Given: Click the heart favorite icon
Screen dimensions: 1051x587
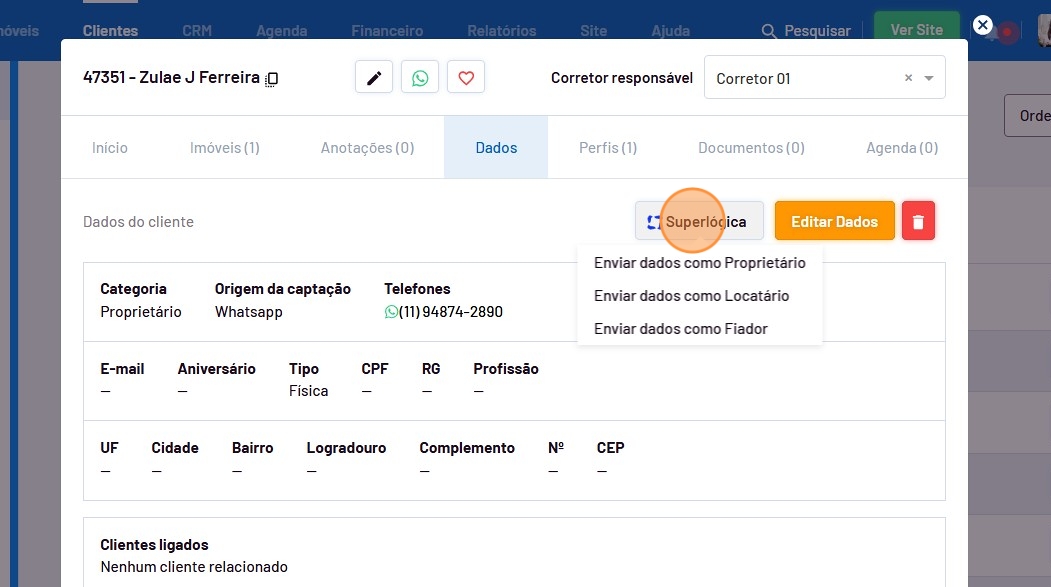Looking at the screenshot, I should [466, 78].
